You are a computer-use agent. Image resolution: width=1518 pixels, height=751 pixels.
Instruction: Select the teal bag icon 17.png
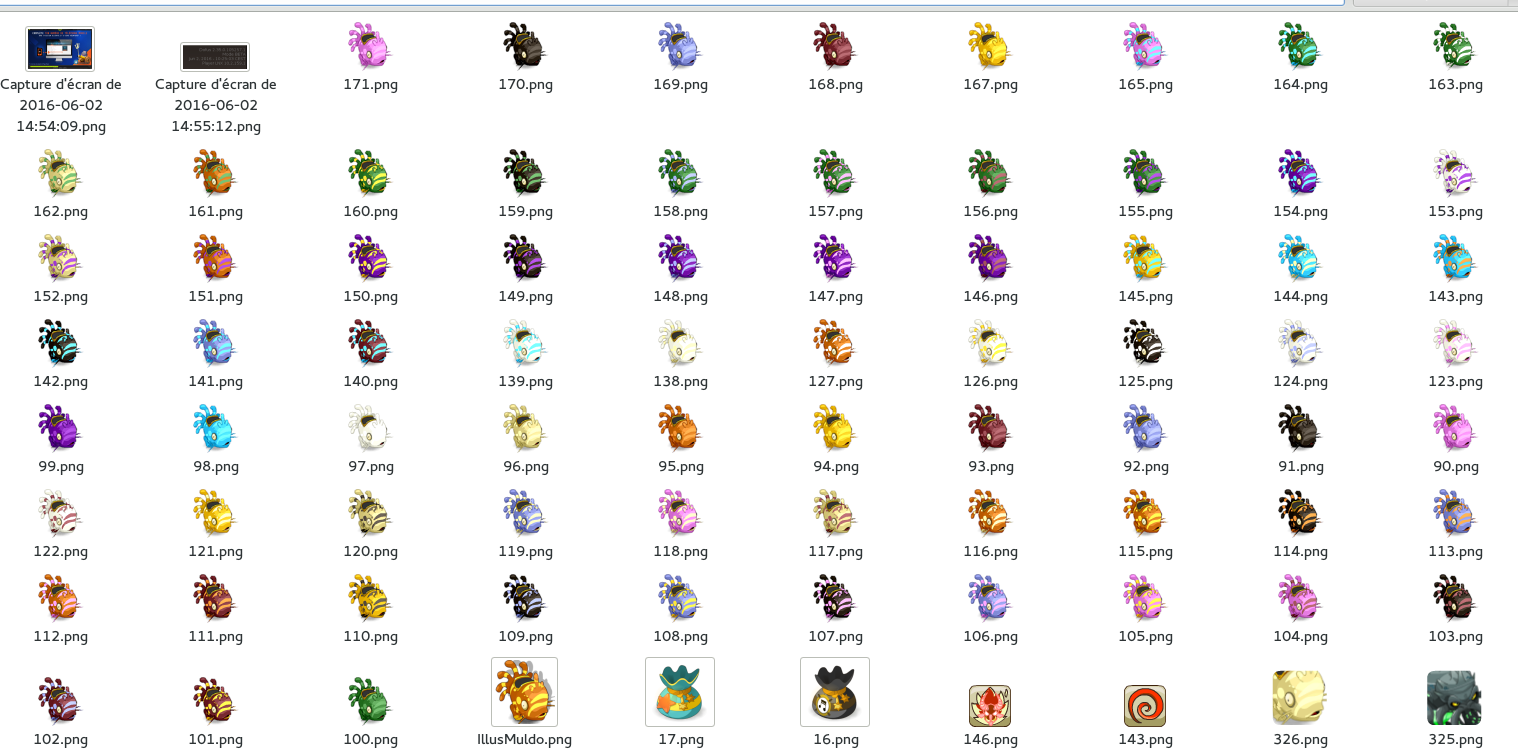coord(680,692)
